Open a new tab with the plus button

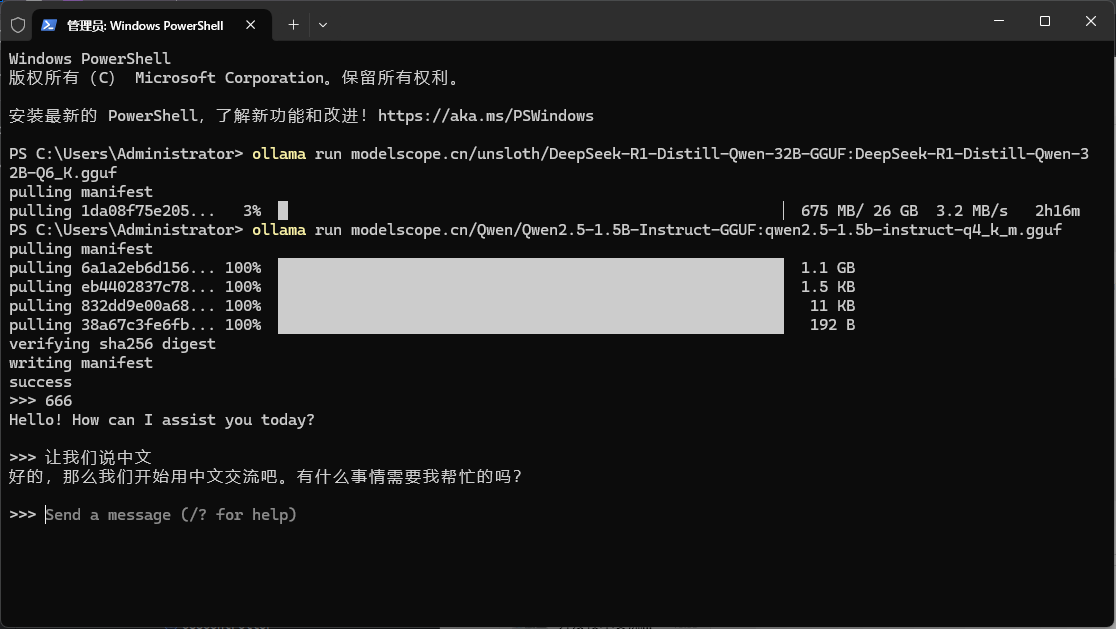coord(293,25)
